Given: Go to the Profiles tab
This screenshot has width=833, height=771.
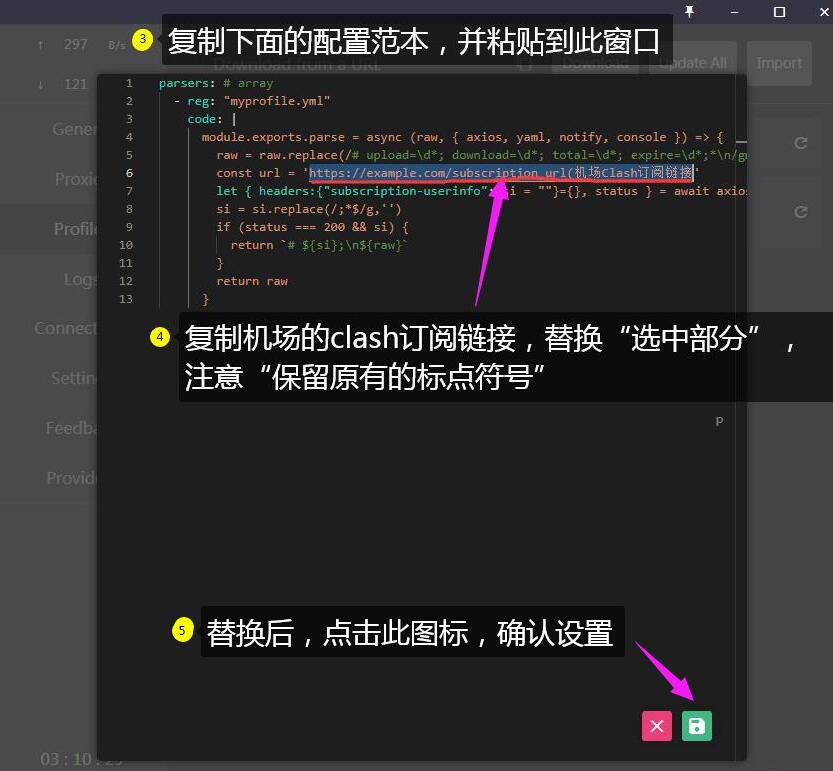Looking at the screenshot, I should [x=75, y=229].
